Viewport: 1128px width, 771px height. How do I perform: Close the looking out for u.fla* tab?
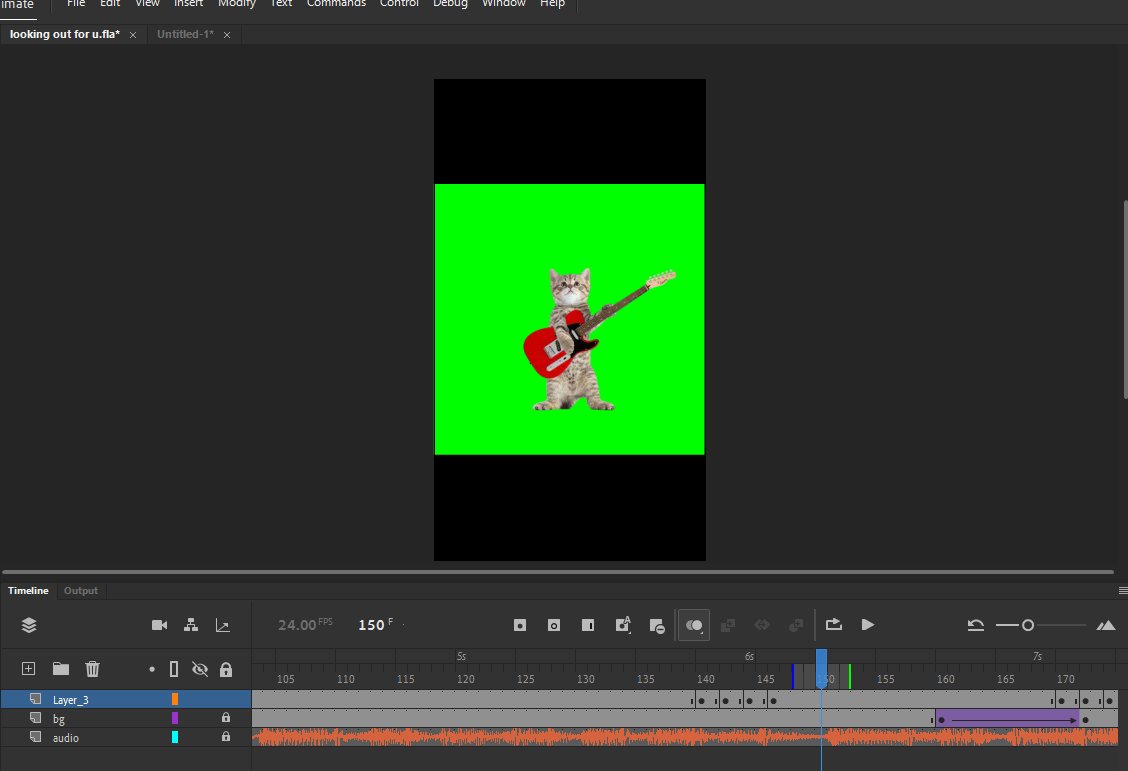coord(133,35)
